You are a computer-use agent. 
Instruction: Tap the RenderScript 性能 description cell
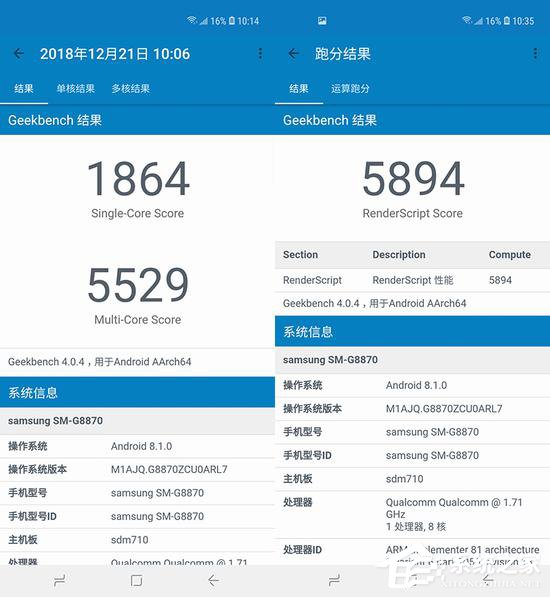(x=413, y=280)
